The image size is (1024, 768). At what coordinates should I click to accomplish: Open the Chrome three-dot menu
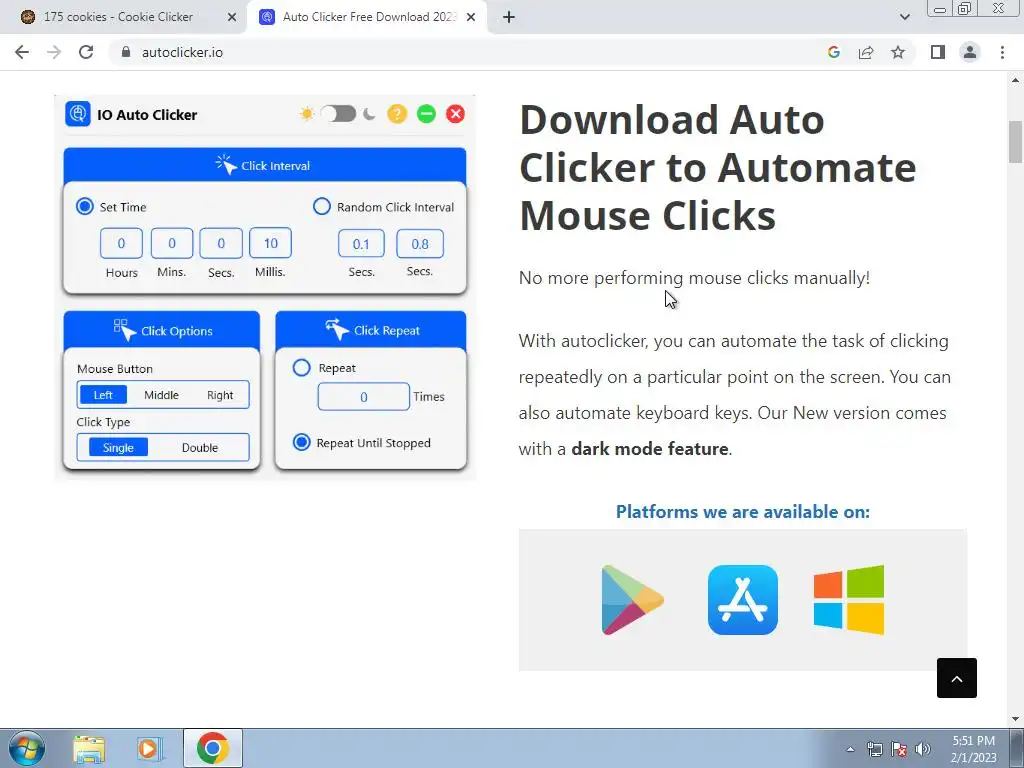[x=1002, y=52]
